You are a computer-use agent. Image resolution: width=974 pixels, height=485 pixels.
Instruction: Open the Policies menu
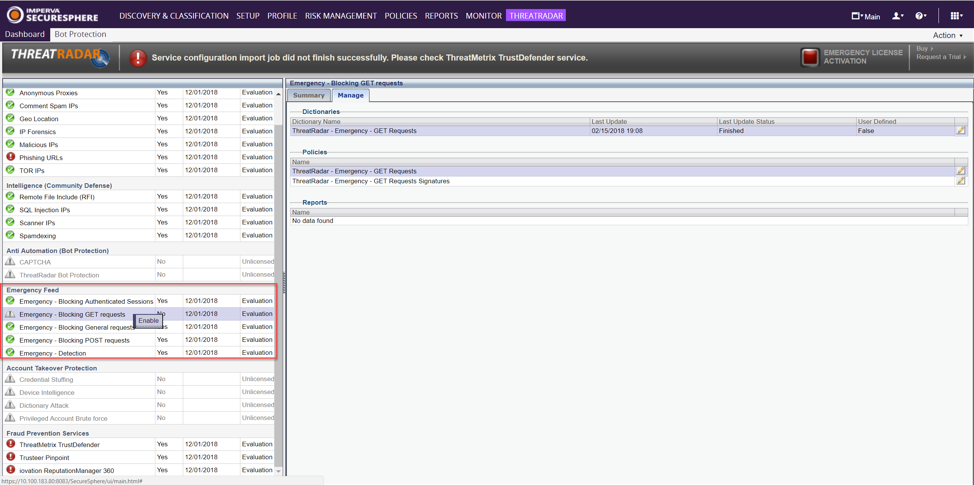click(401, 16)
